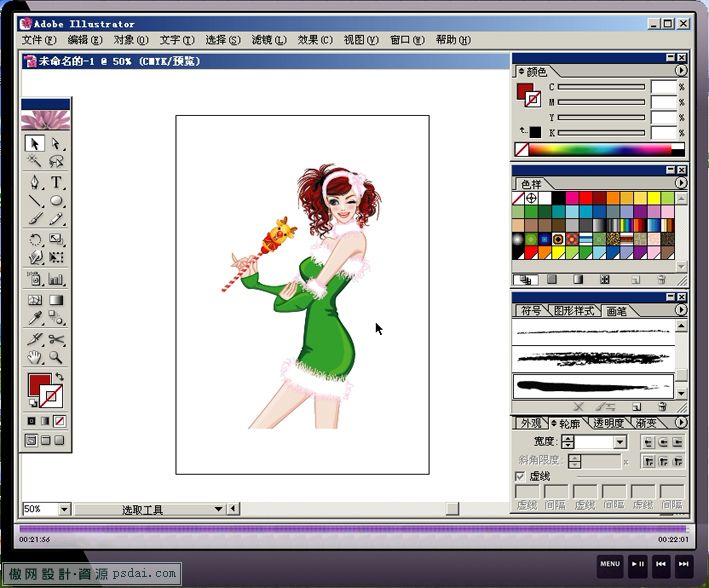Open the zoom level 50% dropdown
Image resolution: width=709 pixels, height=588 pixels.
tap(64, 509)
